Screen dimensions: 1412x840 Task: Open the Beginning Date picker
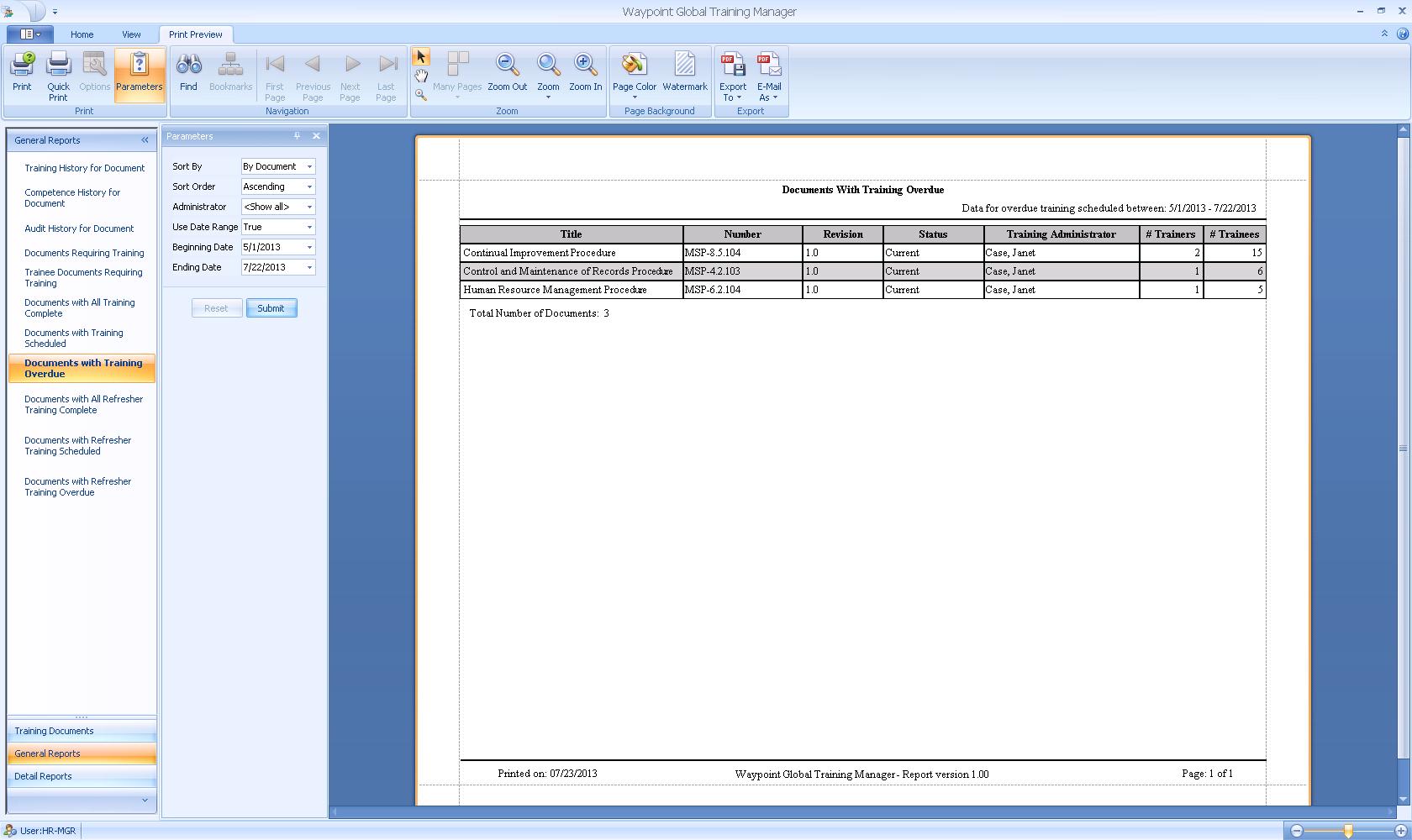click(309, 247)
